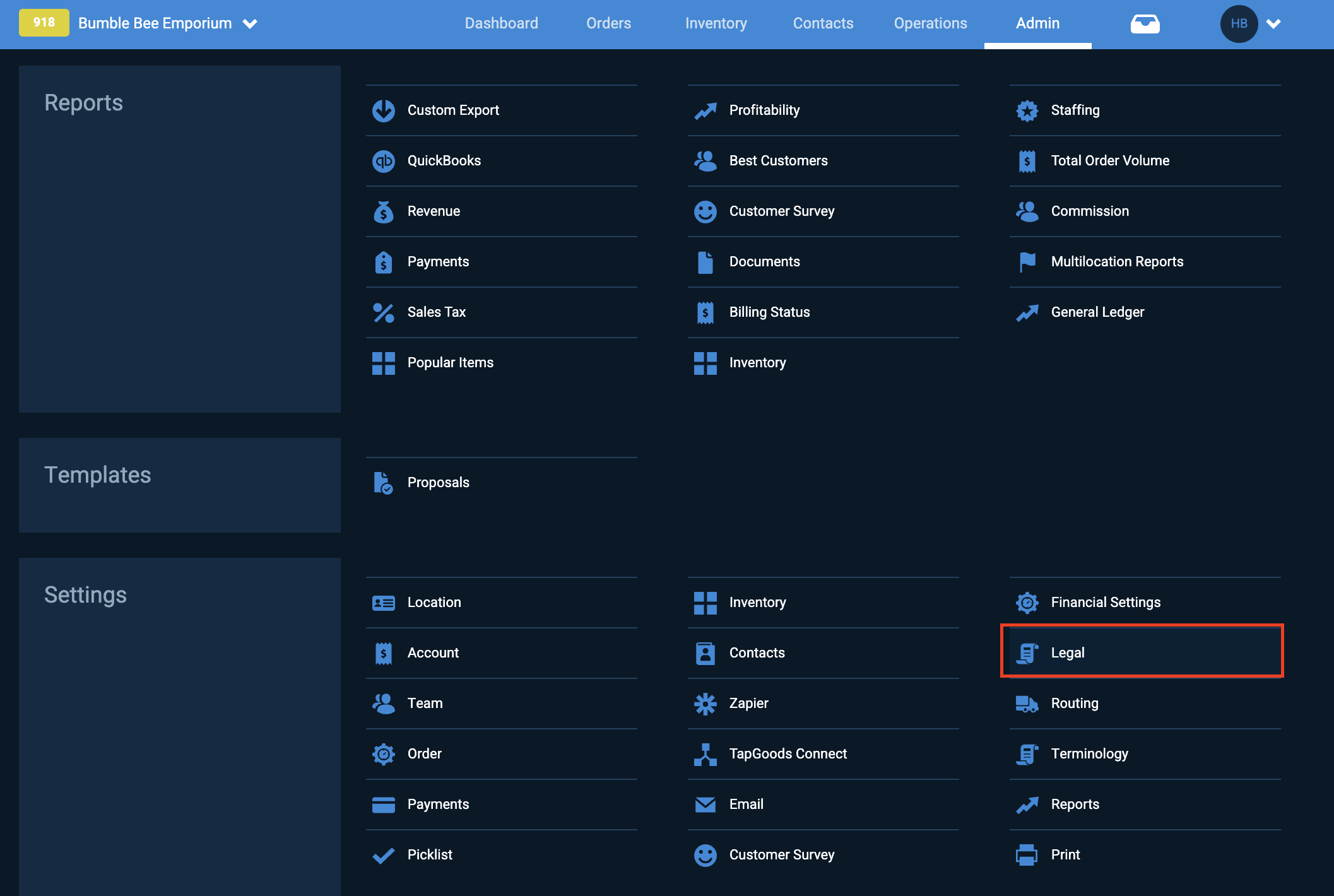Click the Custom Export download icon
This screenshot has height=896, width=1334.
(384, 110)
